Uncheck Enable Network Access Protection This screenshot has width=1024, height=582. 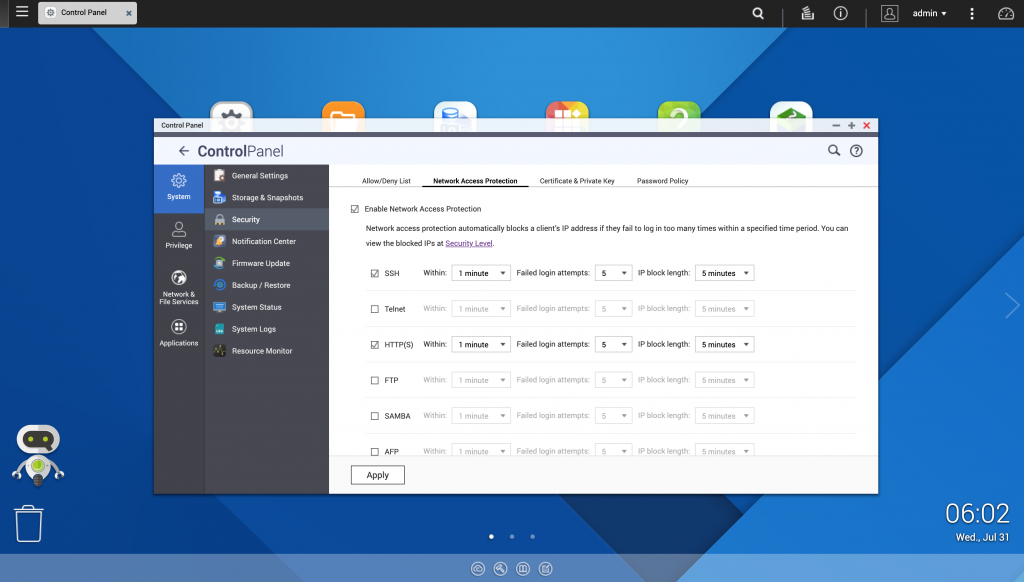(x=355, y=209)
